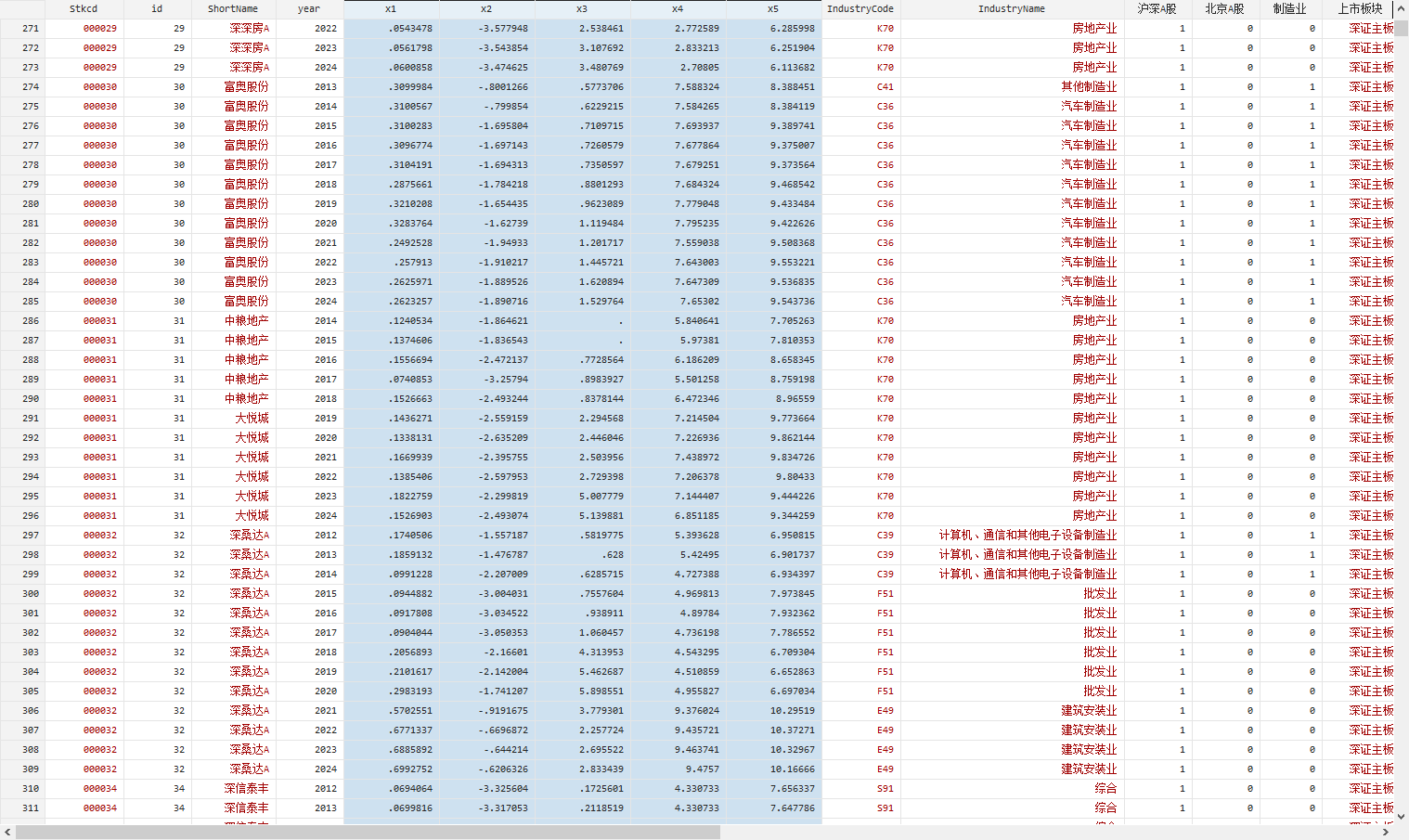Click the IndustryName column header
Screen dimensions: 1409x840
pyautogui.click(x=1012, y=8)
